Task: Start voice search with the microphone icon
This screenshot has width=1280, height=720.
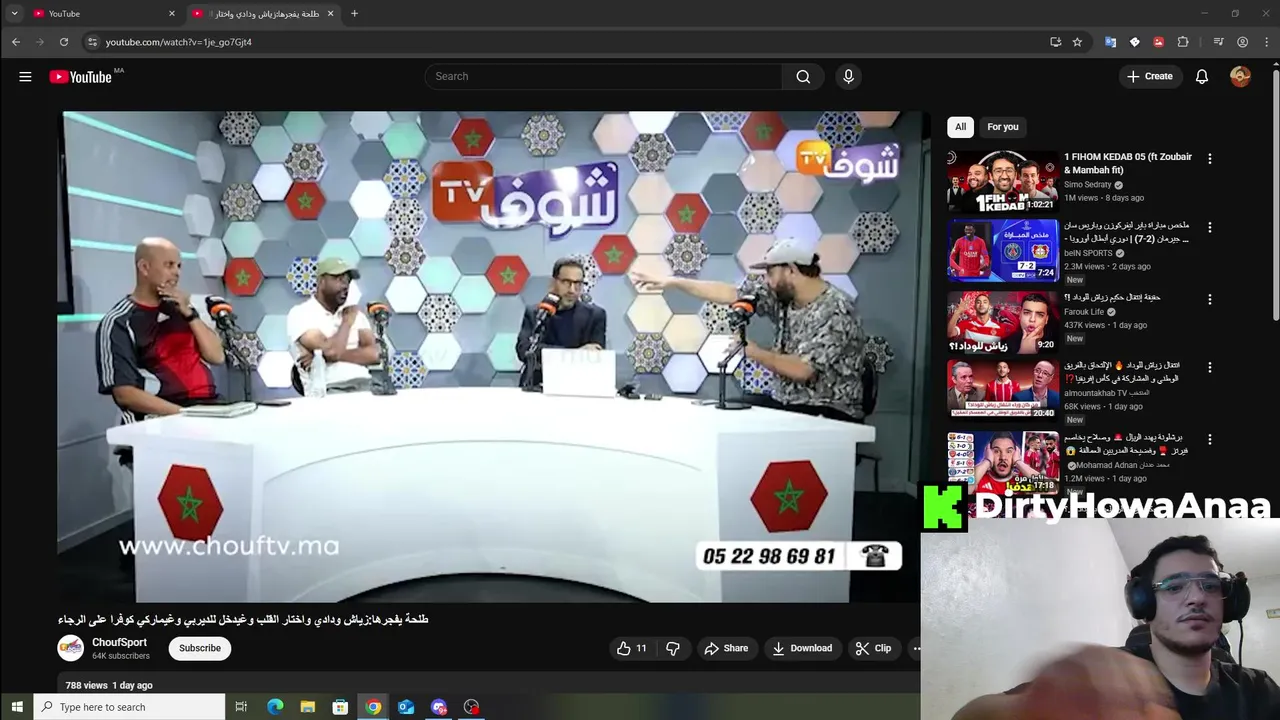Action: point(848,76)
